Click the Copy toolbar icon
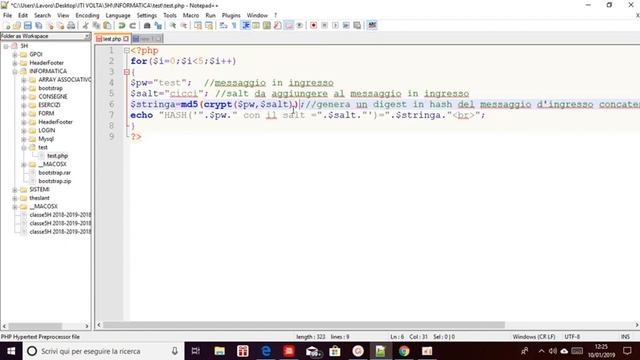Screen dimensions: 640x360 point(96,26)
